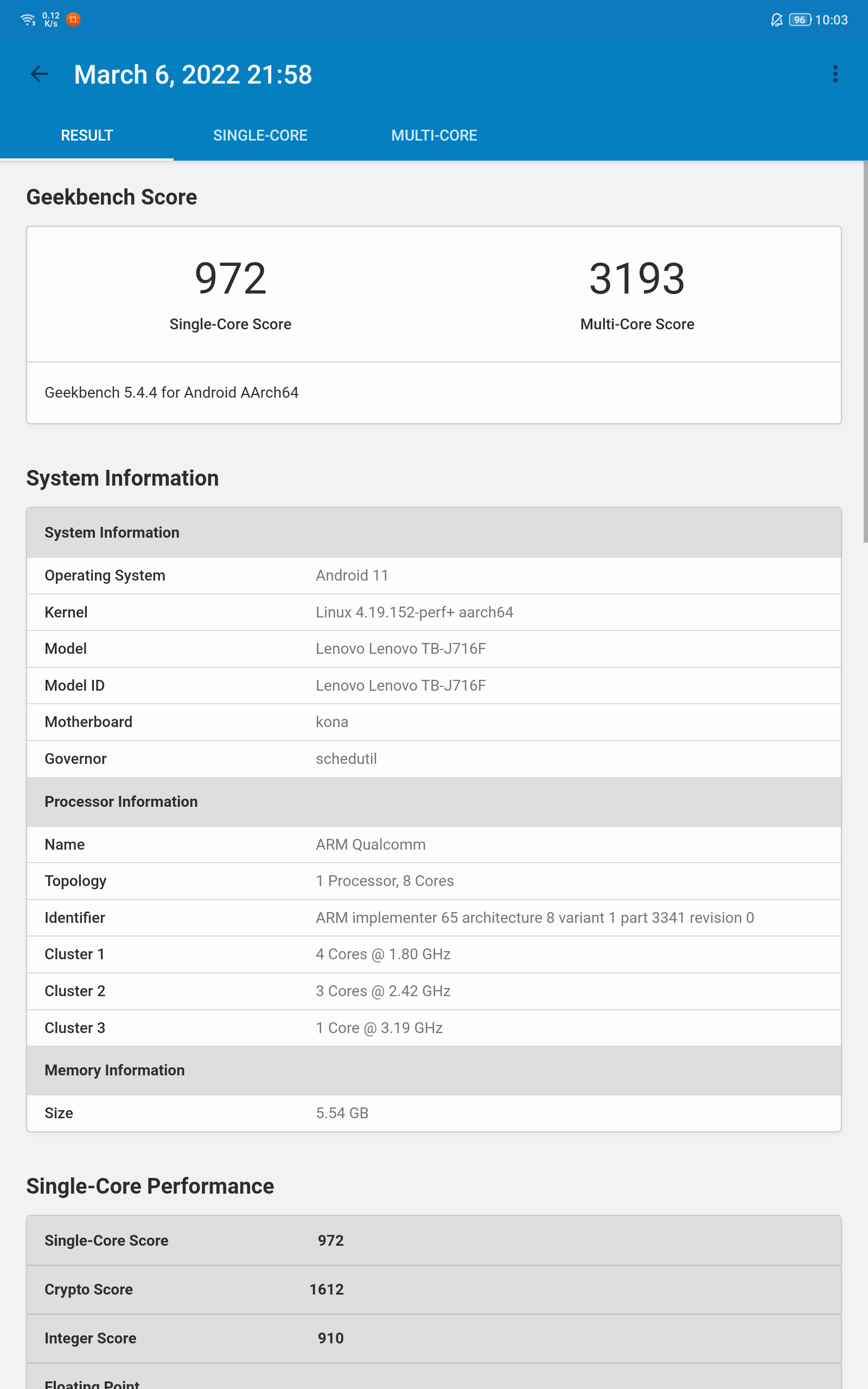The image size is (868, 1389).
Task: Tap the 972 single-core score number
Action: point(230,278)
